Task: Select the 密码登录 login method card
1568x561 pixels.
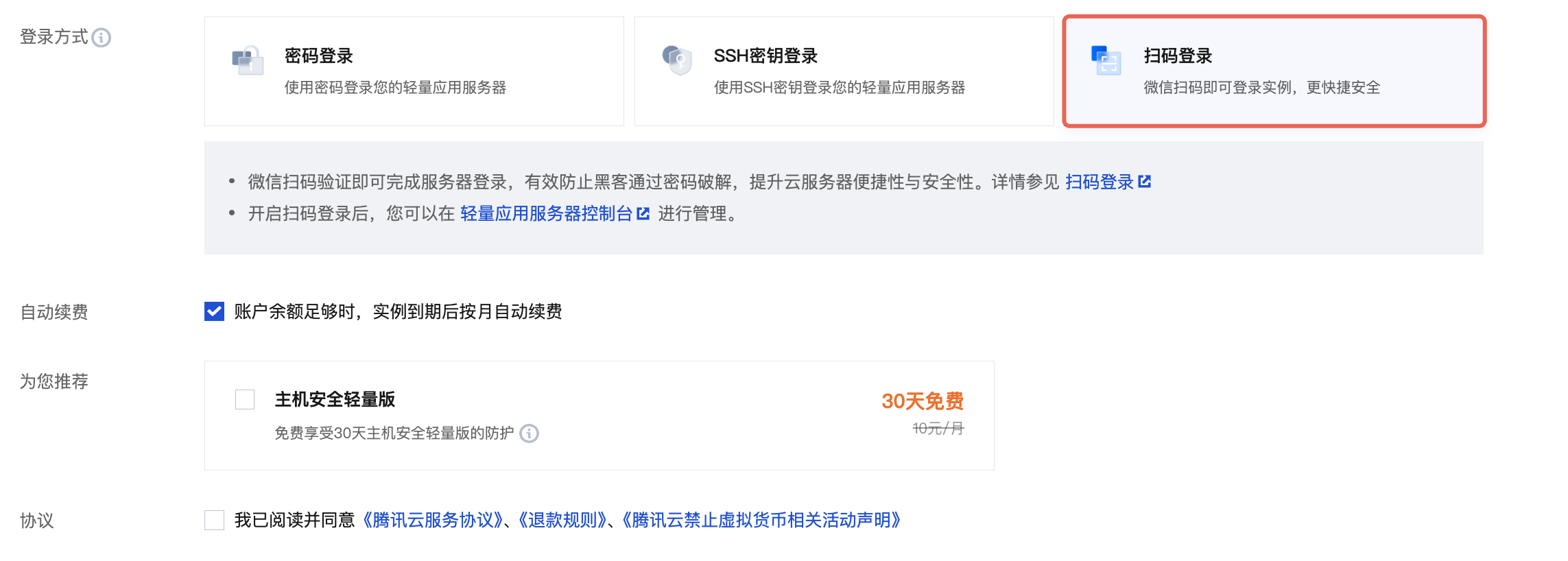Action: pyautogui.click(x=414, y=71)
